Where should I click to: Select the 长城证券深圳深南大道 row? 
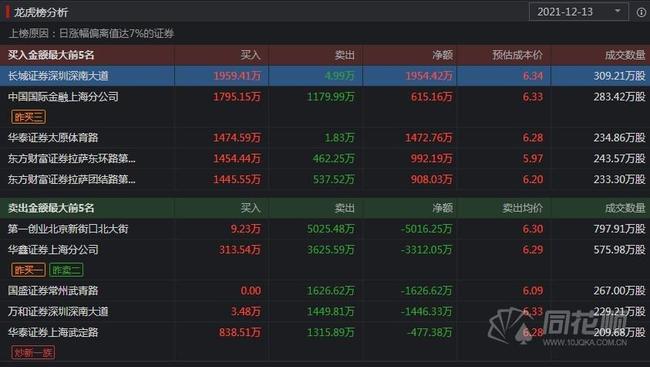[x=325, y=75]
